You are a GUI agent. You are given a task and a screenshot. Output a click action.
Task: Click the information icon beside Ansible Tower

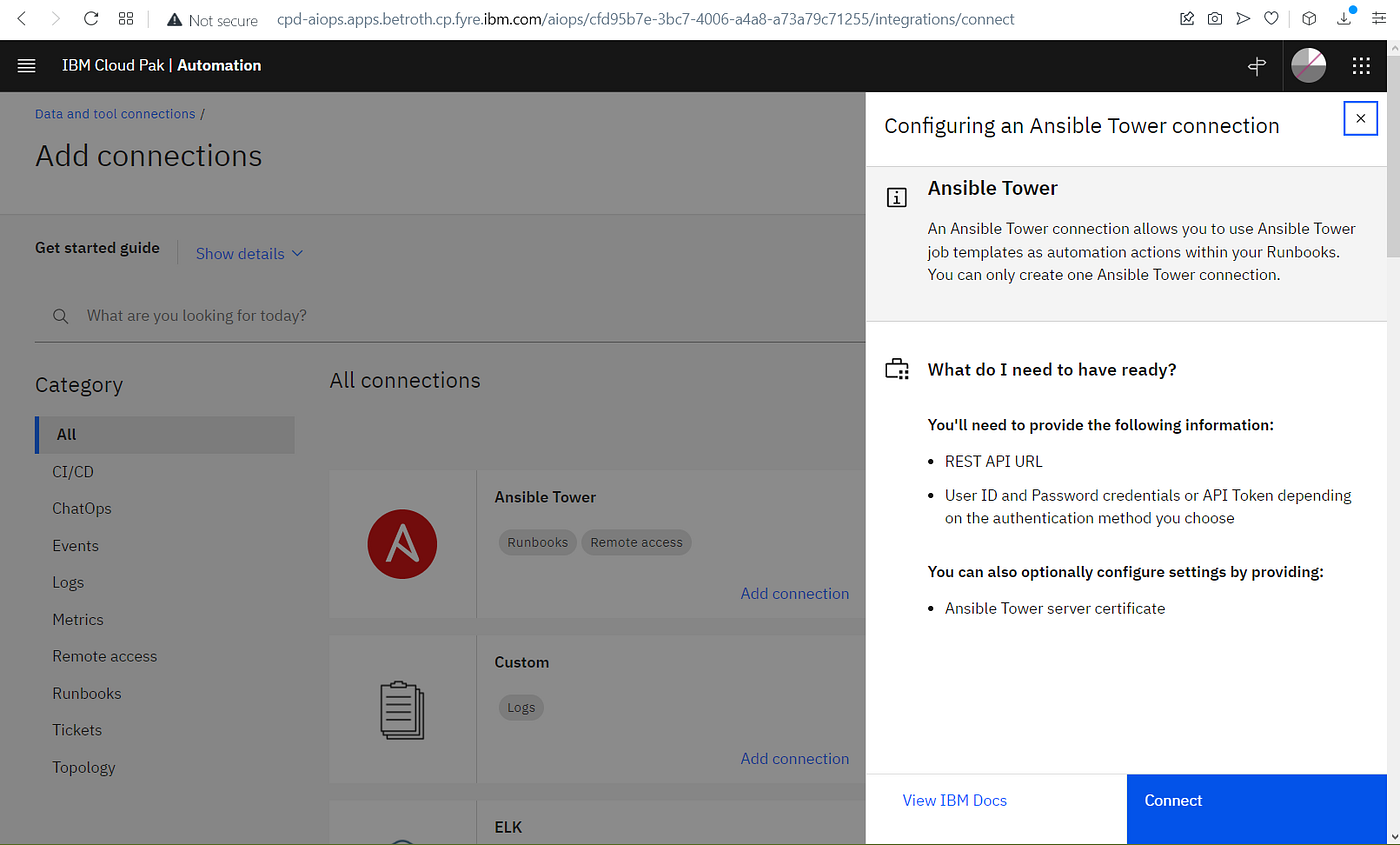coord(897,197)
